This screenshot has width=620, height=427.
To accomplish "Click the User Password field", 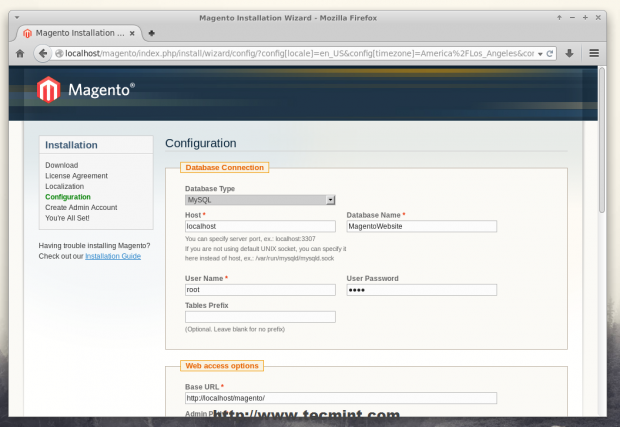I will point(422,290).
